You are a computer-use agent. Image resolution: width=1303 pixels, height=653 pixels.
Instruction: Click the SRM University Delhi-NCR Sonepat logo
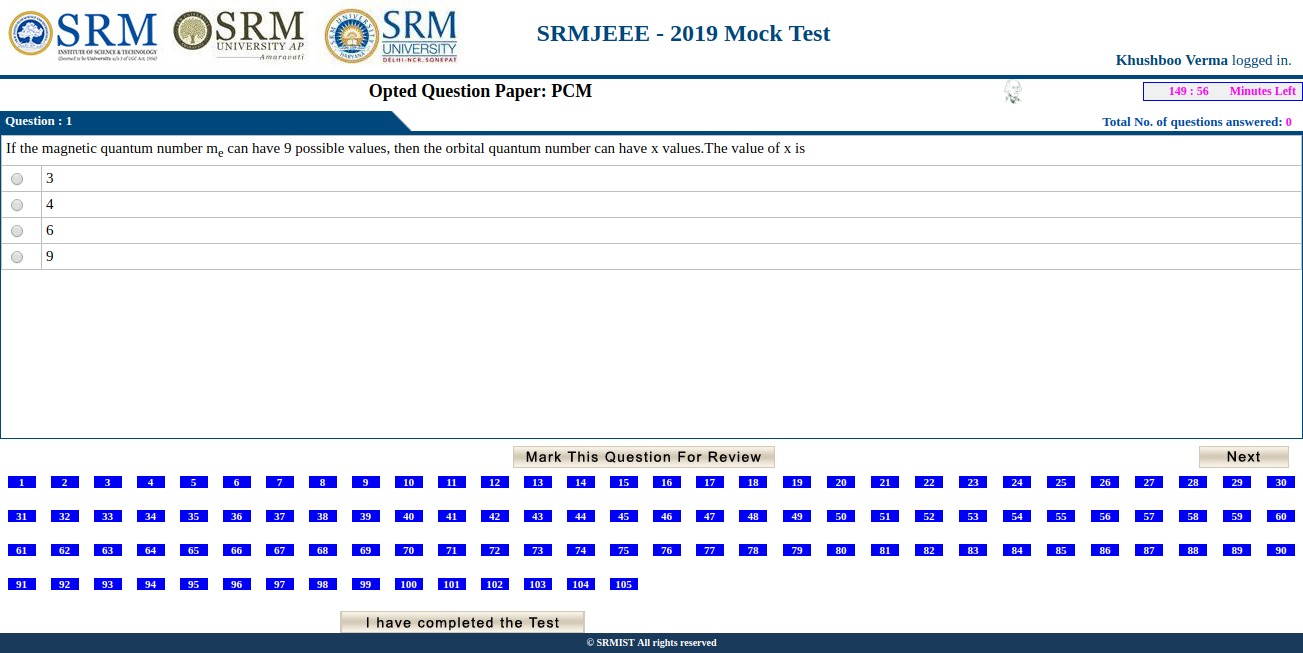(x=390, y=35)
